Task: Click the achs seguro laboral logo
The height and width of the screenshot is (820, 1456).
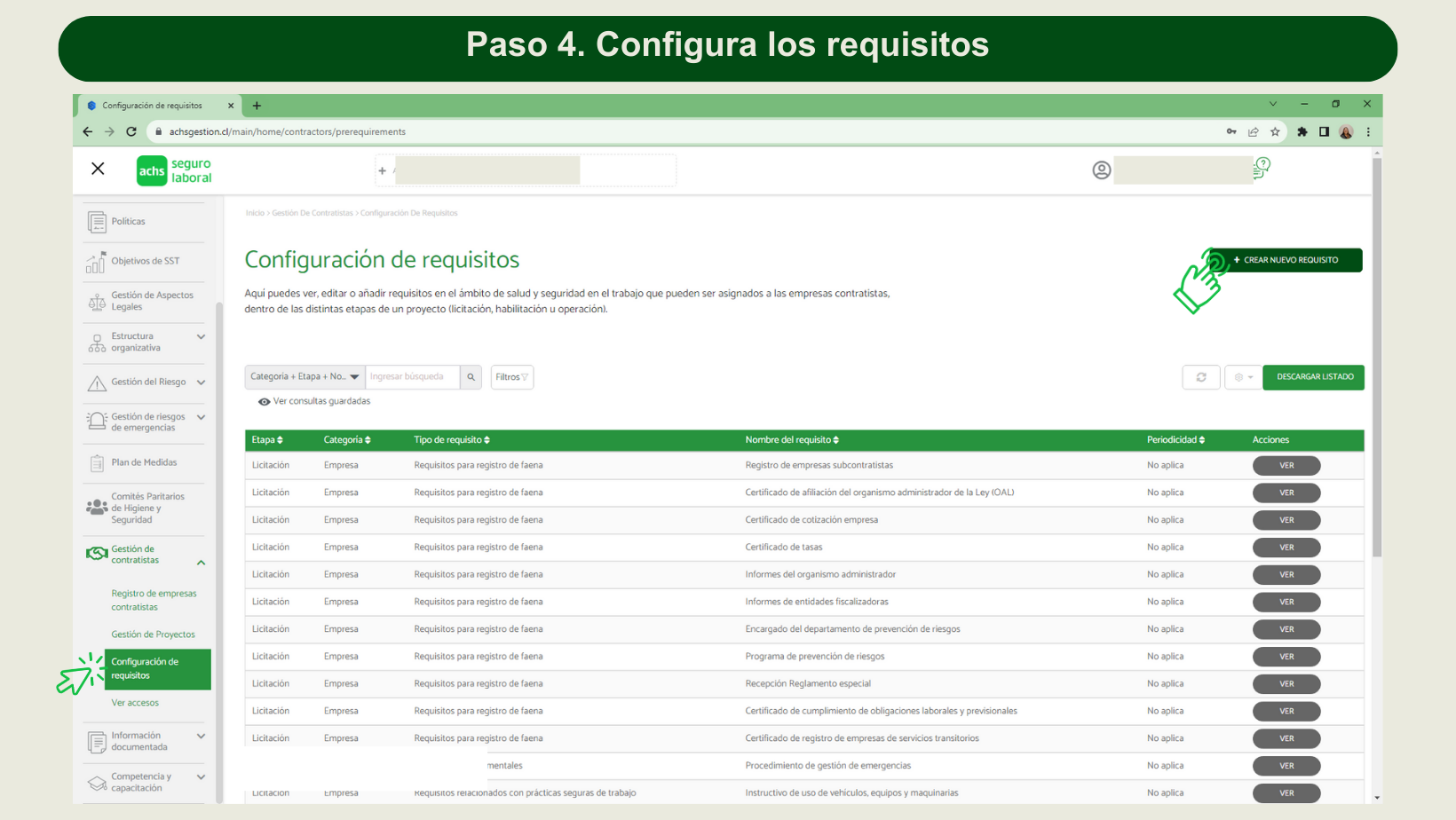Action: 175,170
